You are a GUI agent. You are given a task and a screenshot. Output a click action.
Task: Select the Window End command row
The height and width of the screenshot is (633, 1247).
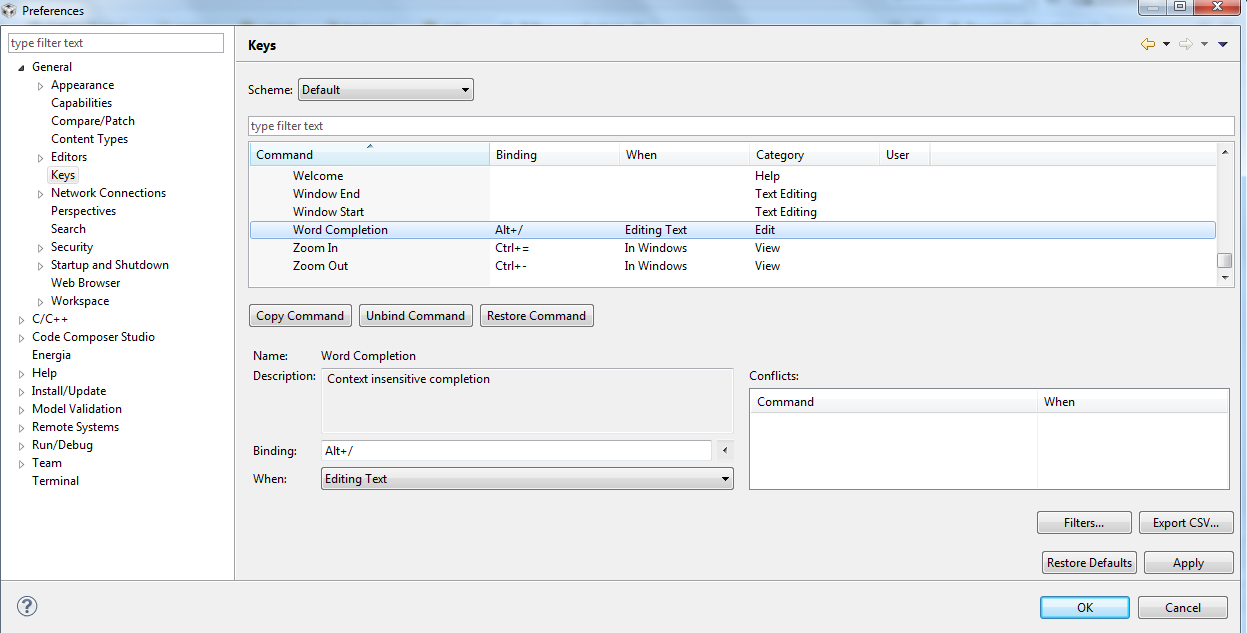coord(732,194)
